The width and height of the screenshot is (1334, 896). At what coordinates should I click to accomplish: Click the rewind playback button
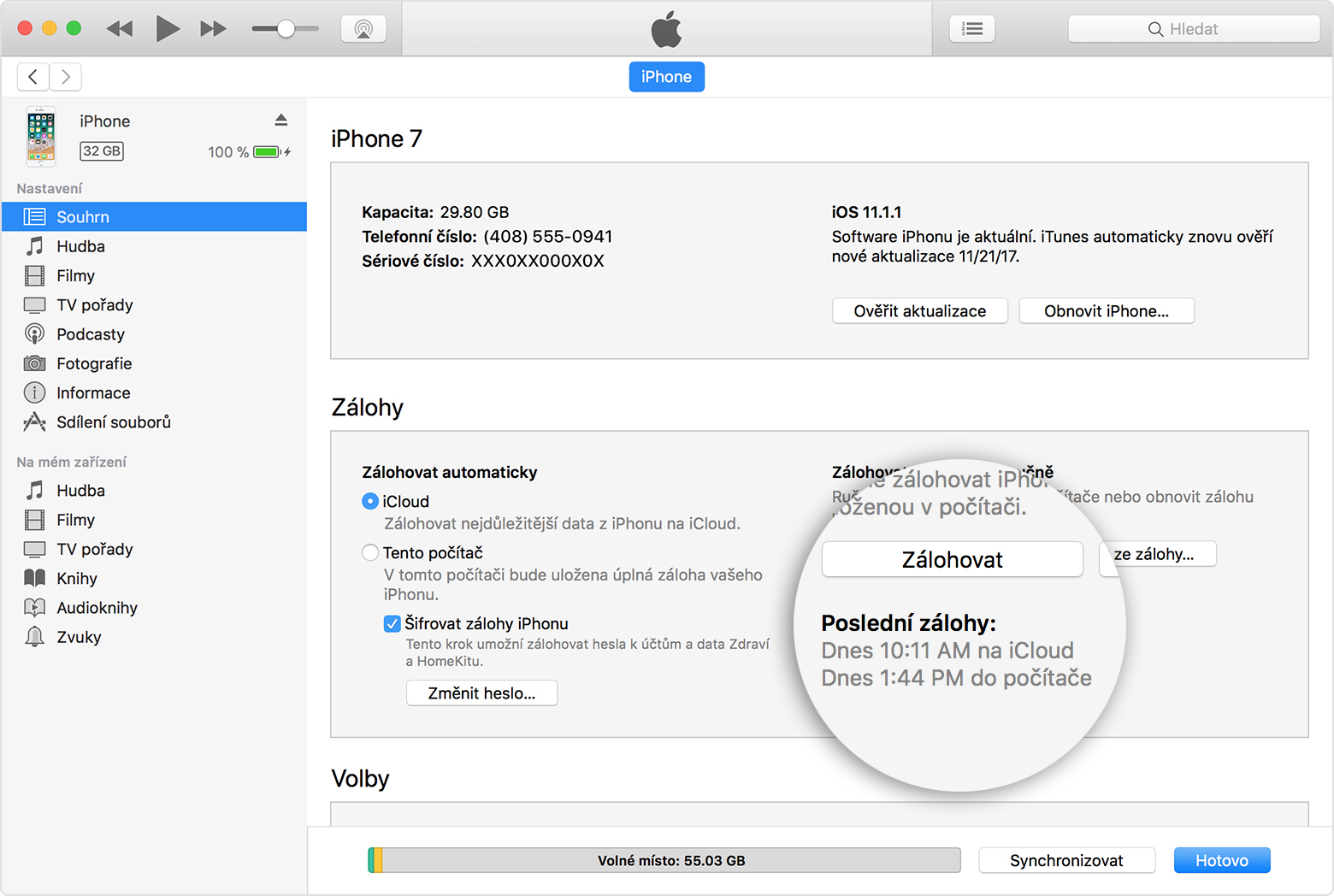point(120,29)
